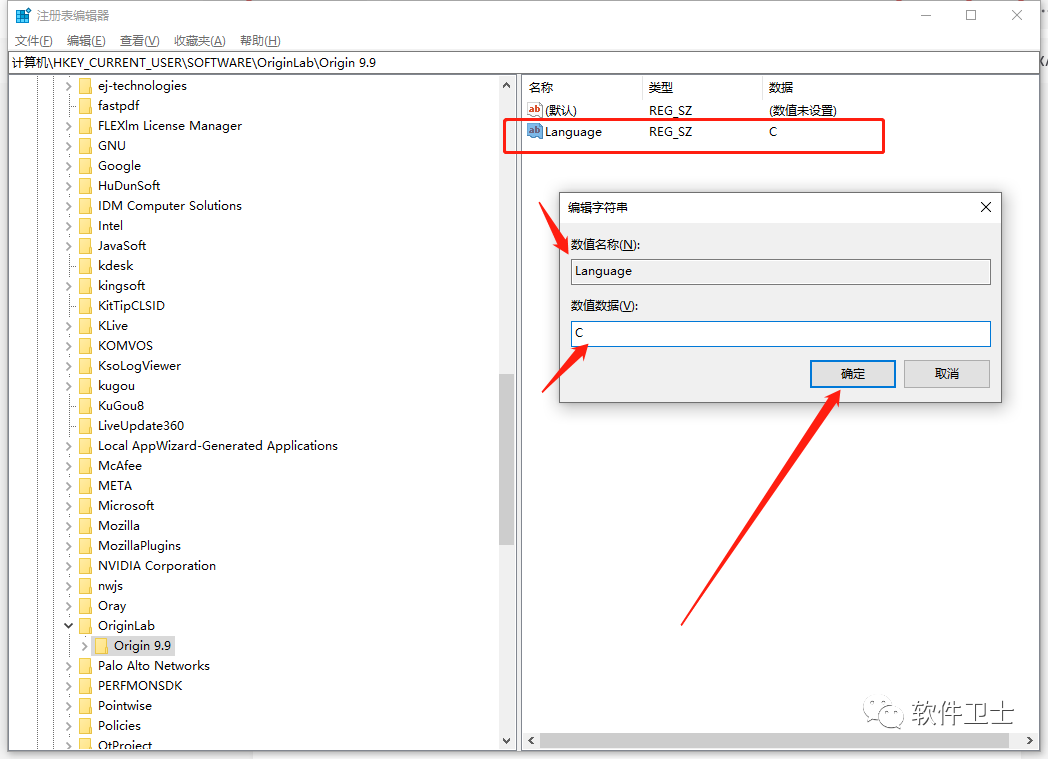Expand the Palo Alto Networks node
Image resolution: width=1048 pixels, height=759 pixels.
(x=68, y=666)
